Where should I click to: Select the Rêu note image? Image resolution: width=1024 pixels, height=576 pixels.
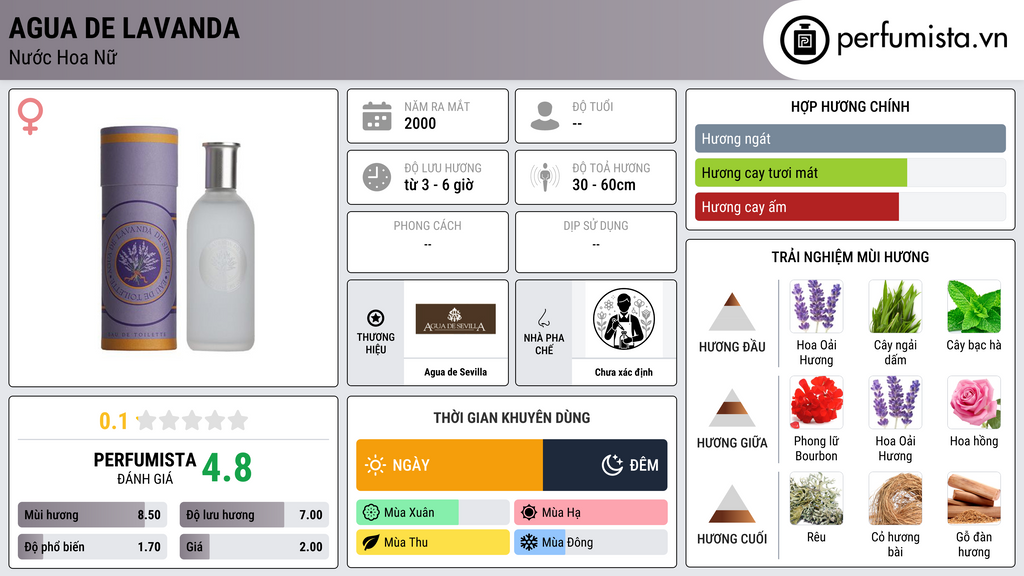tap(816, 499)
